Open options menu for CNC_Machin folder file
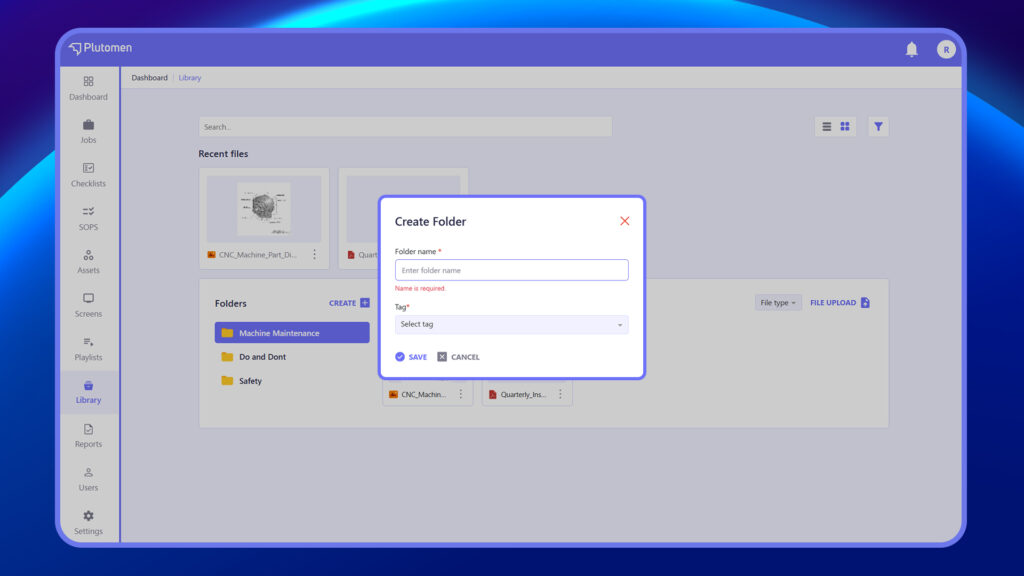The width and height of the screenshot is (1024, 576). (460, 394)
